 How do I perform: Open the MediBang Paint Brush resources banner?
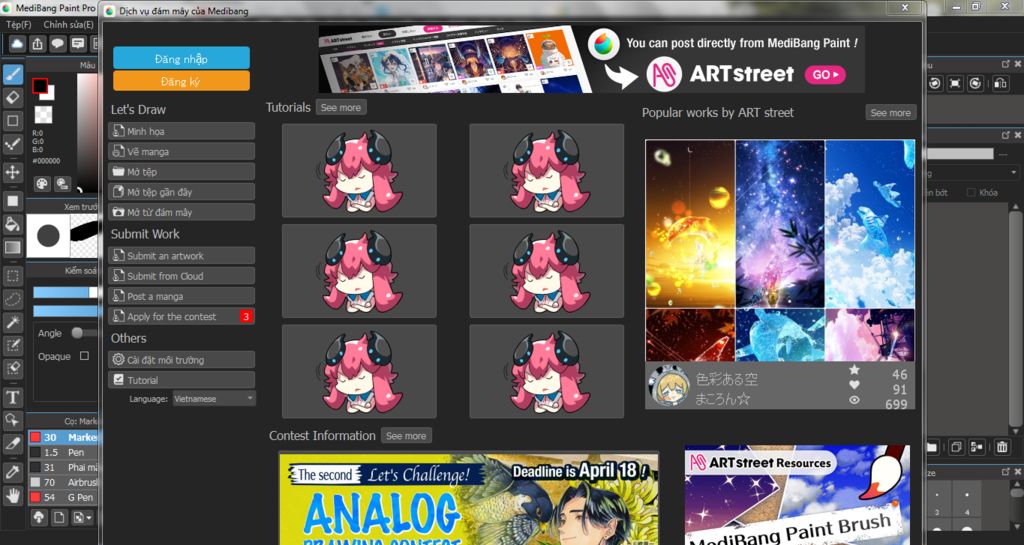click(x=797, y=495)
